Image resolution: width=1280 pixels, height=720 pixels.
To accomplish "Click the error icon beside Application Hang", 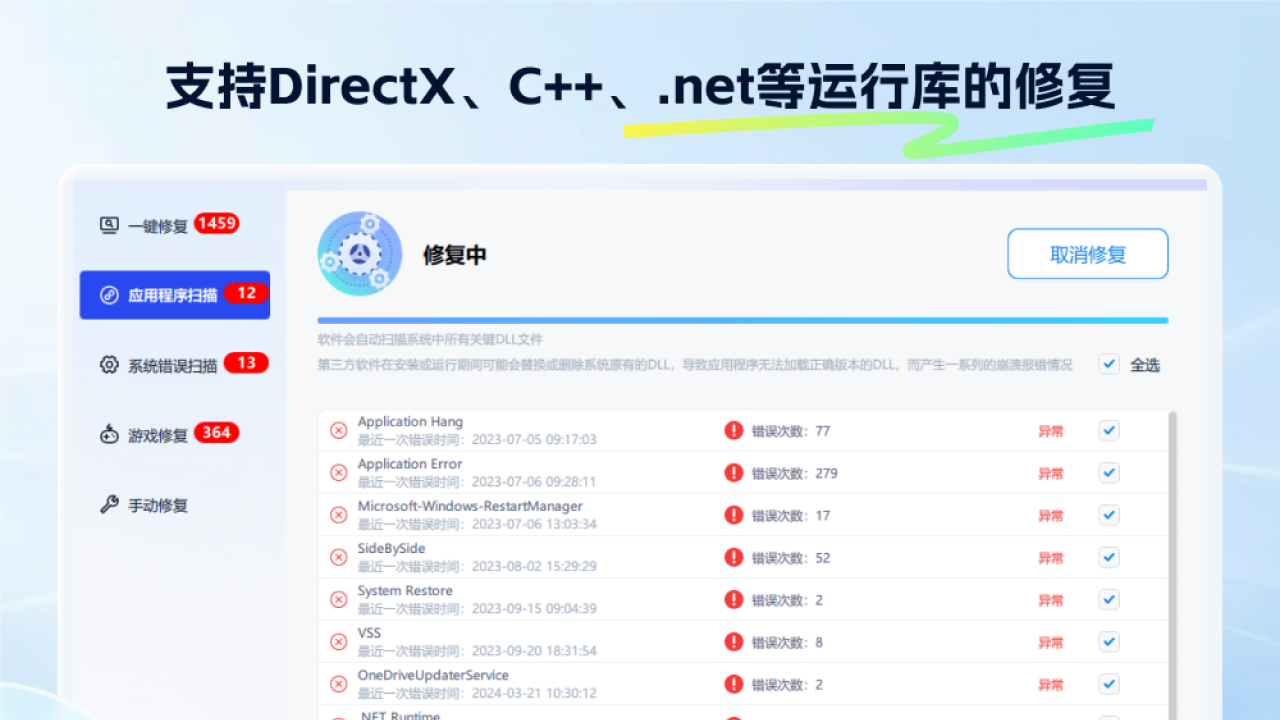I will click(337, 430).
